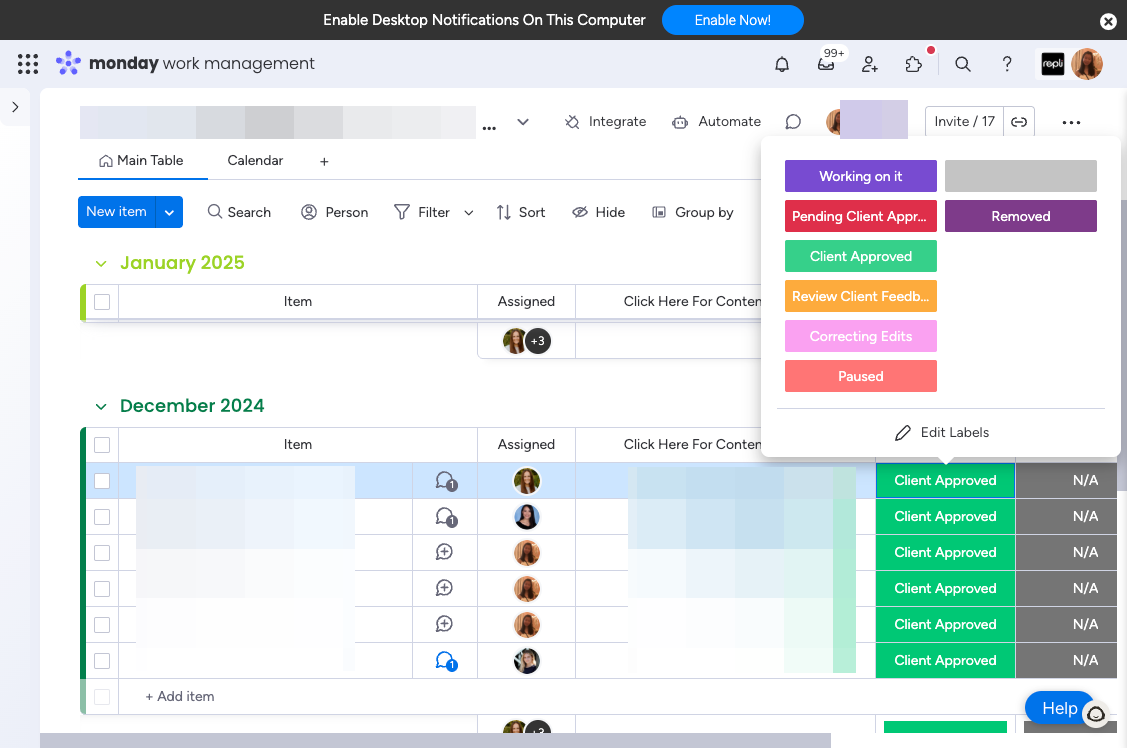Click the horizontal scrollbar at bottom
The height and width of the screenshot is (748, 1127).
click(x=436, y=740)
